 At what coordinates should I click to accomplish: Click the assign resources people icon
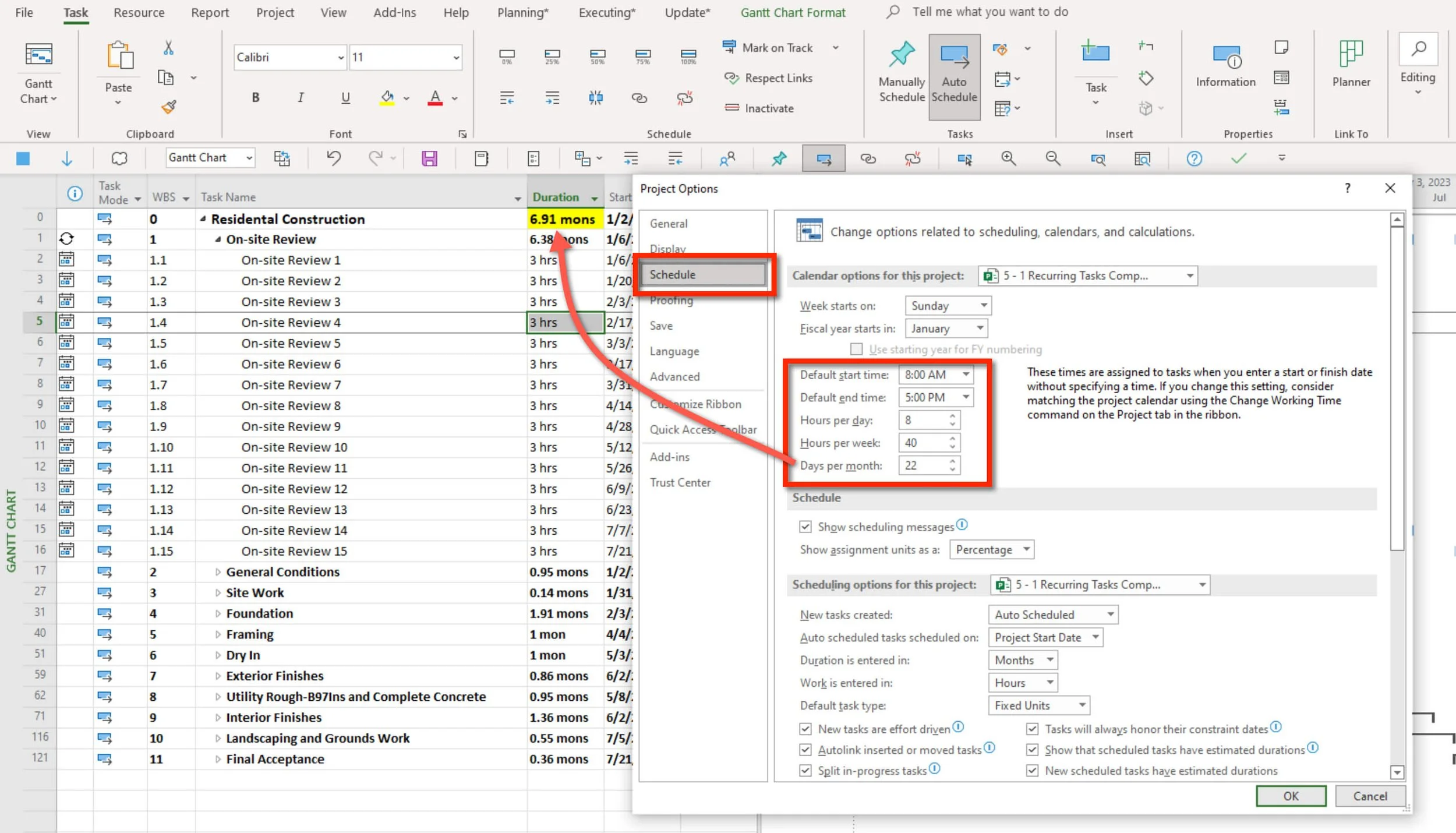[727, 158]
